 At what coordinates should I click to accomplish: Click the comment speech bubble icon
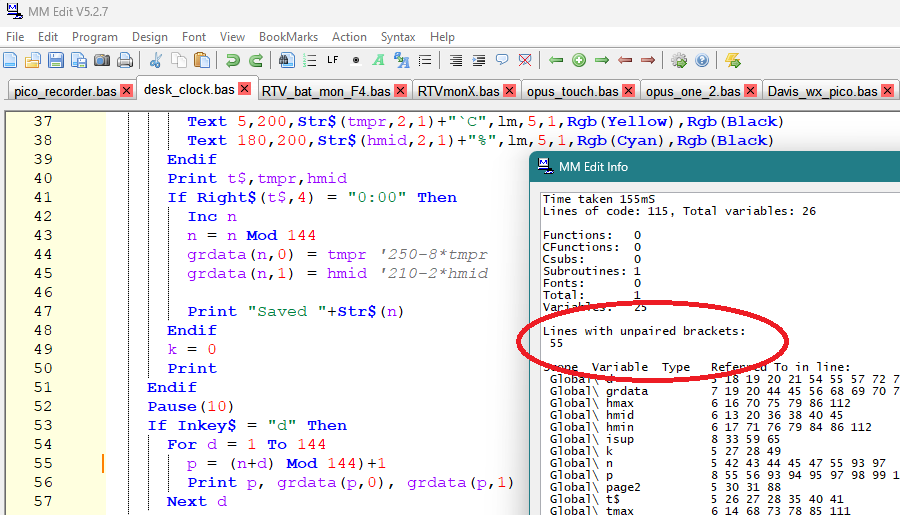click(502, 60)
